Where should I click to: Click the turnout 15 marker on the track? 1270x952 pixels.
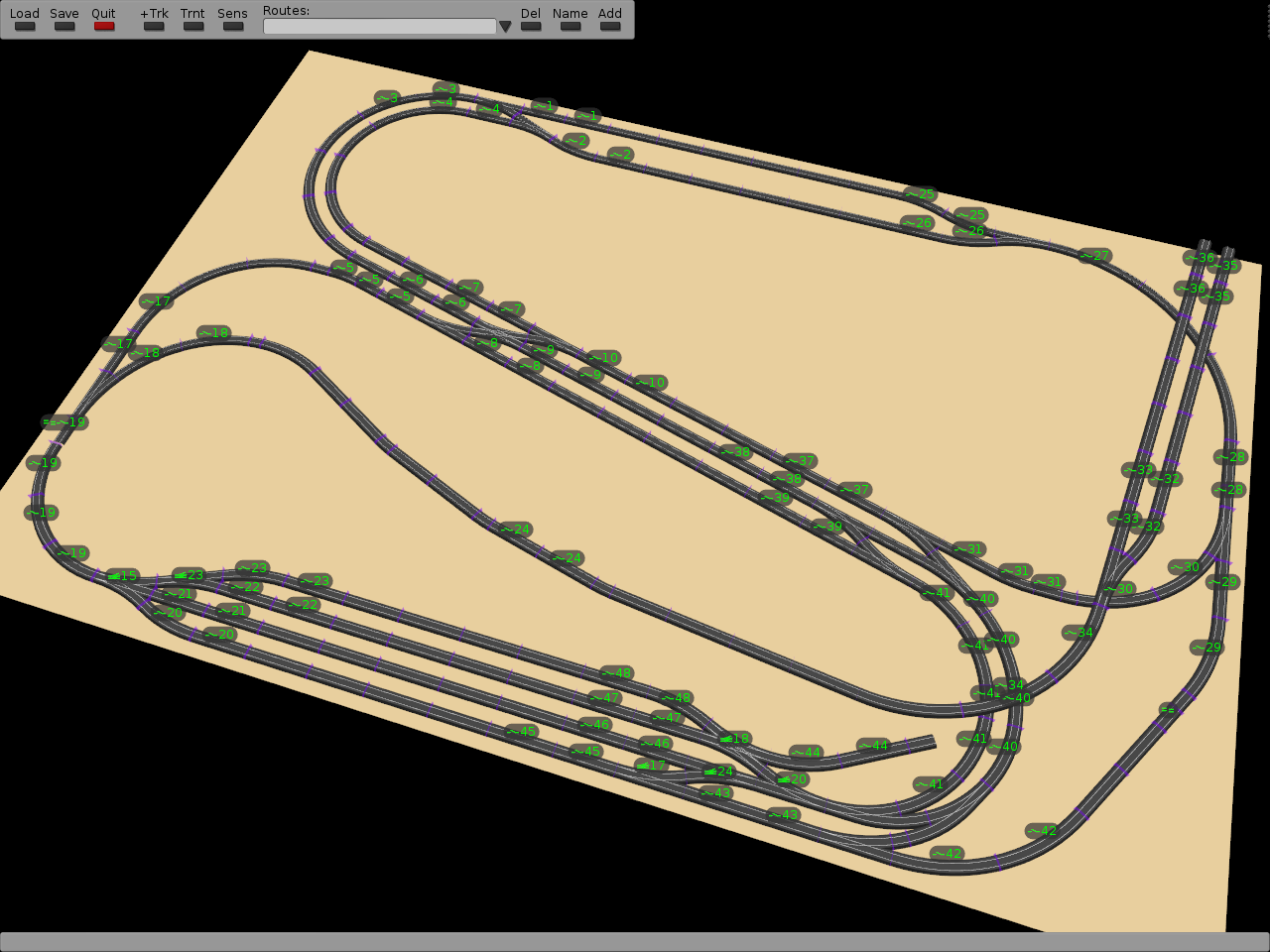[x=122, y=575]
